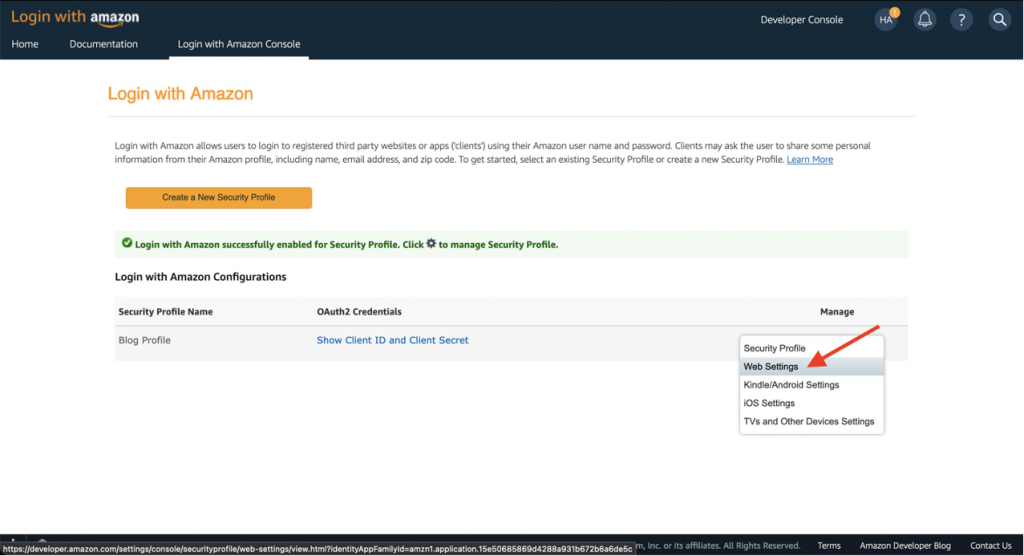Click the green success checkmark icon

[127, 243]
